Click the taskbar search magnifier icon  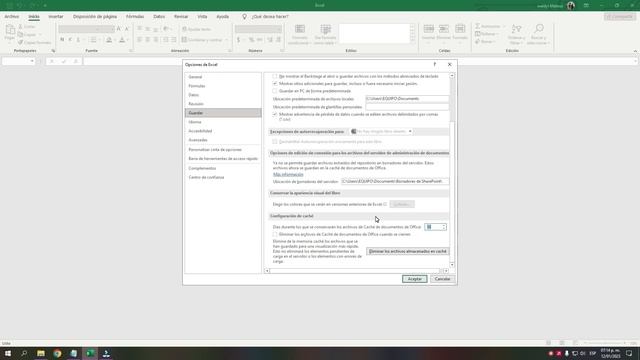(24, 353)
